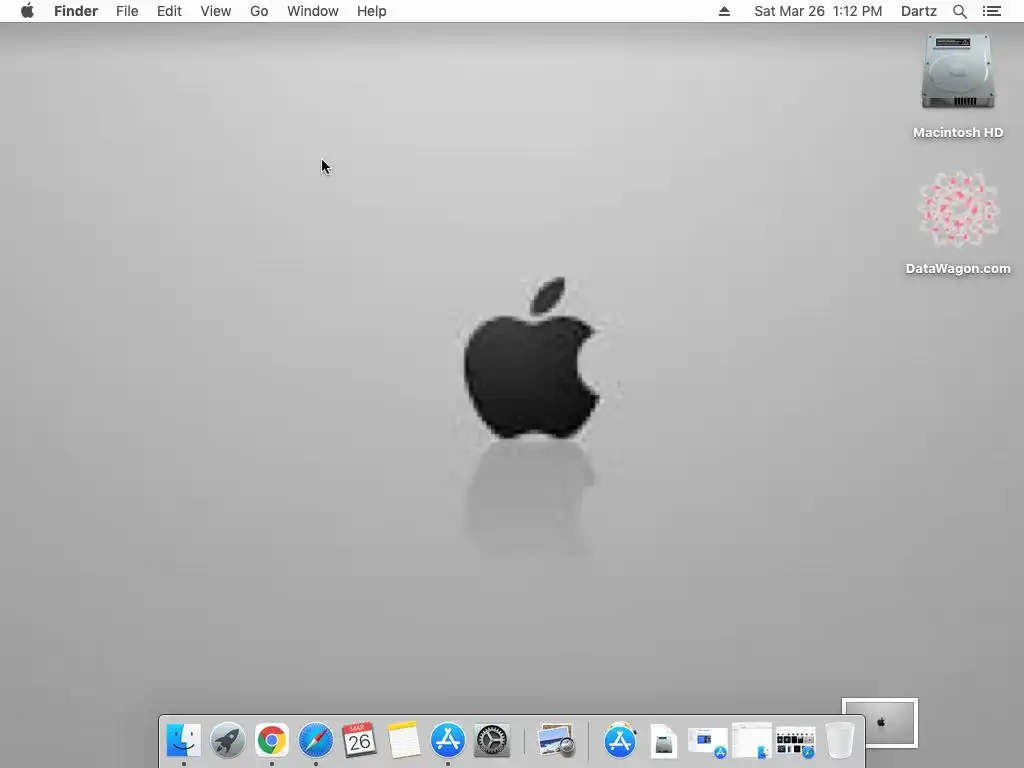The image size is (1024, 768).
Task: Click the screenshot preview thumbnail above the Dock
Action: pos(880,722)
